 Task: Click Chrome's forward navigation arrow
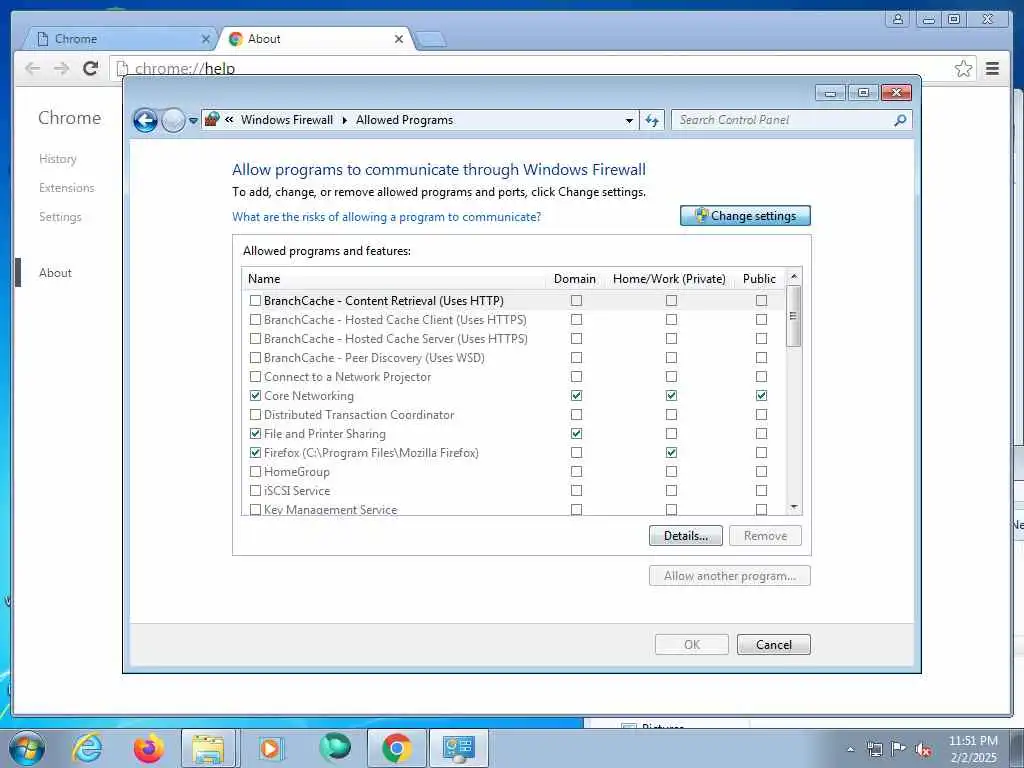pyautogui.click(x=61, y=69)
